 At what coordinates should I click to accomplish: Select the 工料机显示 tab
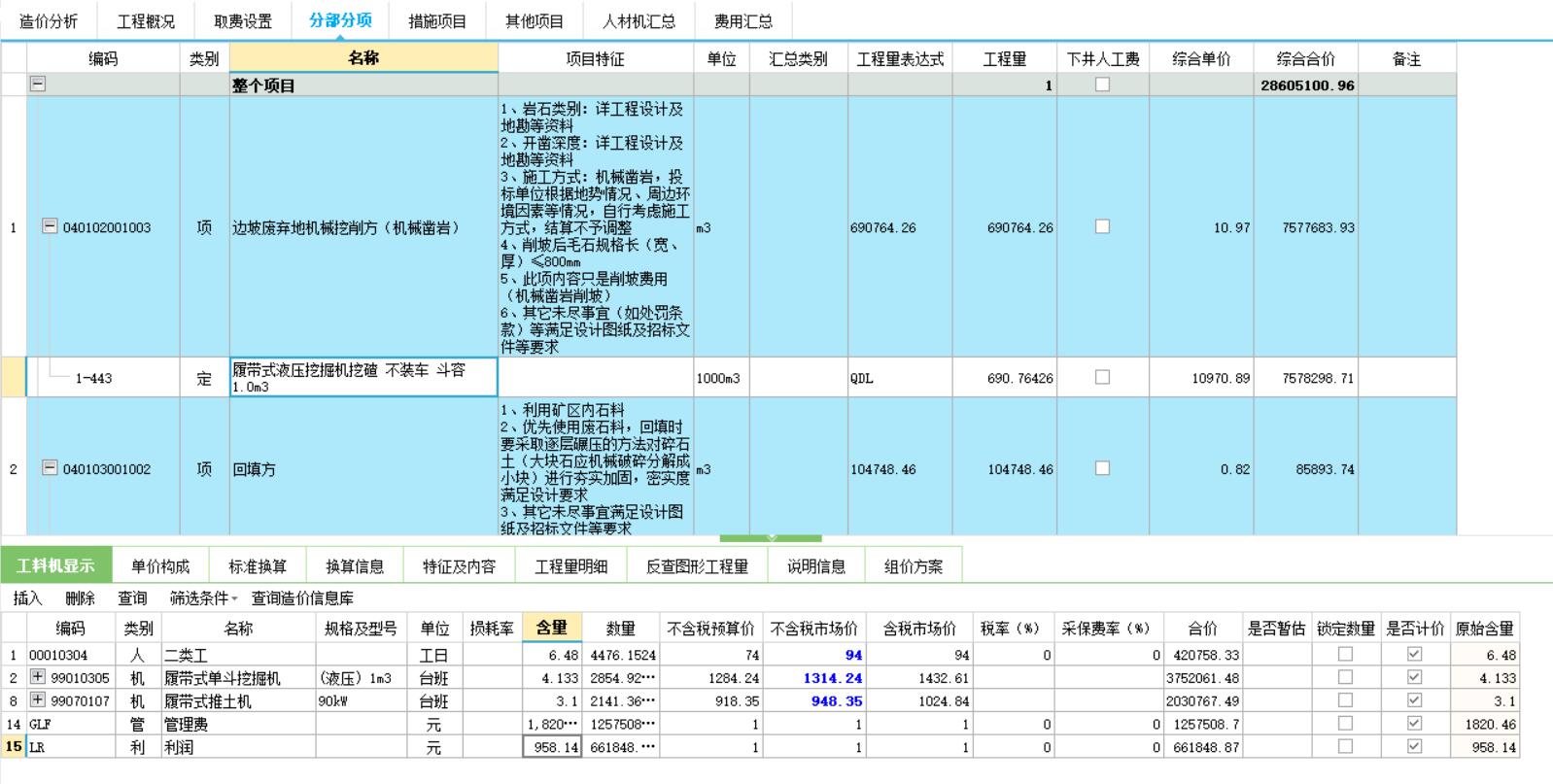click(x=56, y=565)
